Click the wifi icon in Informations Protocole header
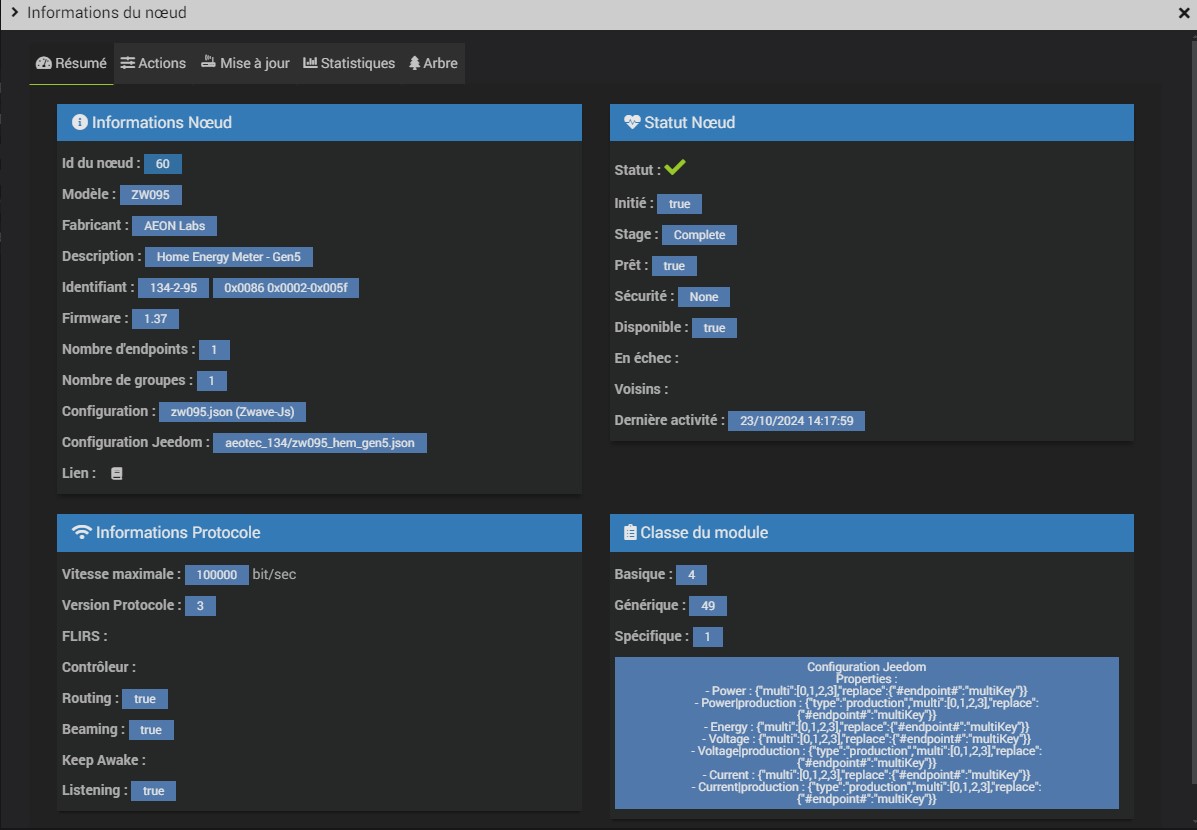The height and width of the screenshot is (830, 1197). pyautogui.click(x=82, y=533)
